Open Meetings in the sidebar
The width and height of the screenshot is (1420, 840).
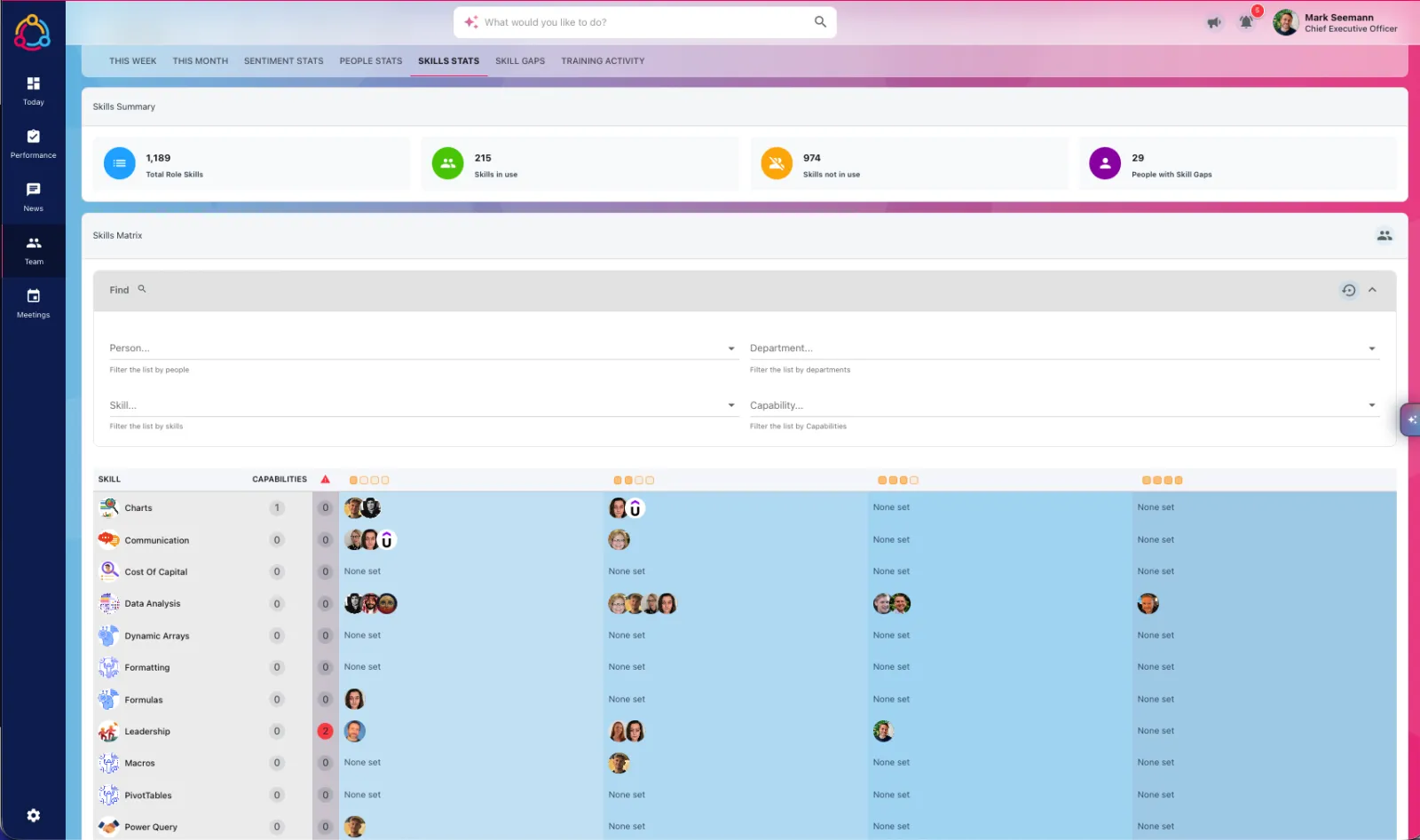point(33,302)
